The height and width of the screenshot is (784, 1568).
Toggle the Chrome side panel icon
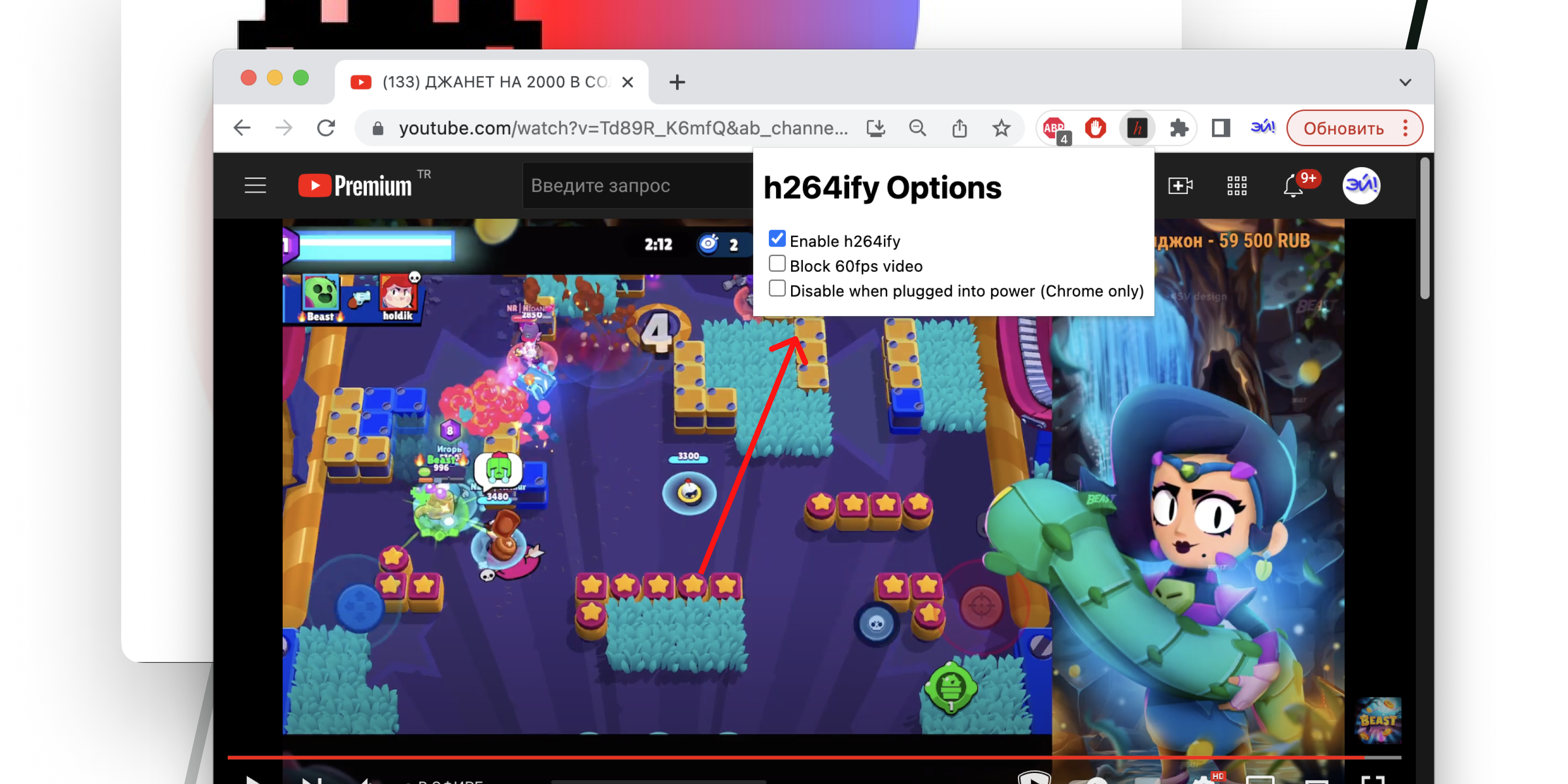(x=1221, y=128)
